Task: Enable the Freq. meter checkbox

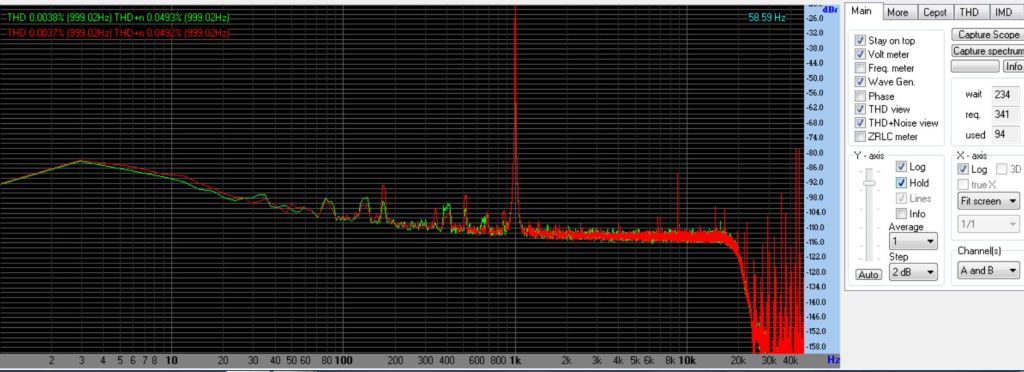Action: point(860,68)
